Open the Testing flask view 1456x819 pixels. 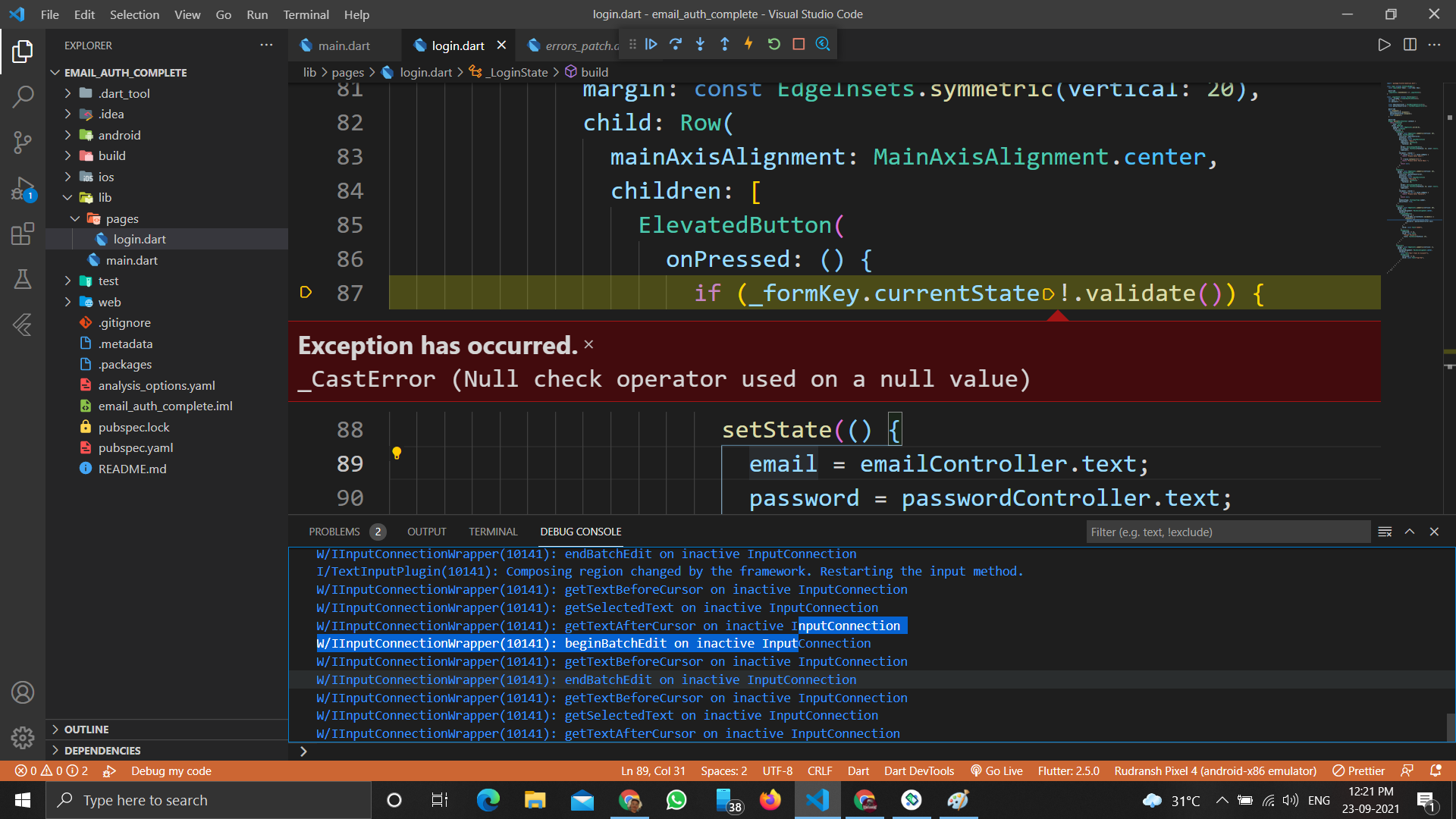23,279
